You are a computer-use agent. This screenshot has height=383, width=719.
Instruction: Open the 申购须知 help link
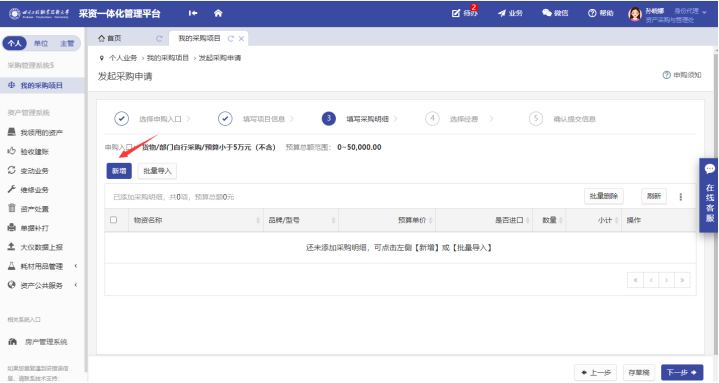682,75
